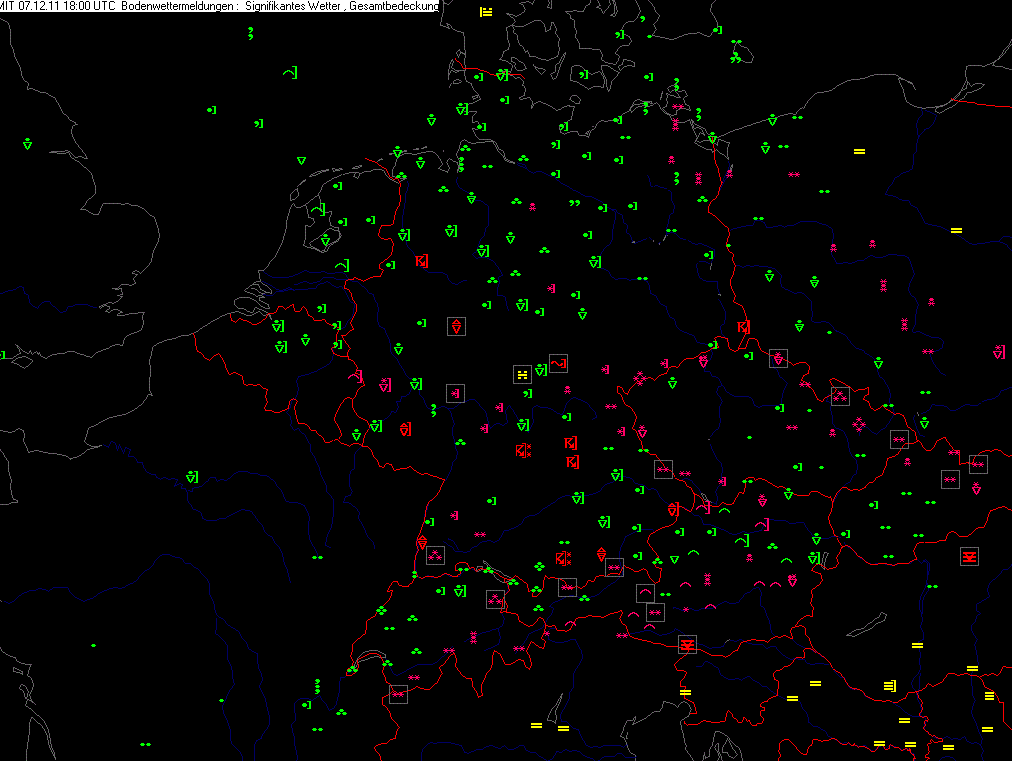This screenshot has width=1012, height=761.
Task: Click the yellow fog symbol at top edge
Action: tap(486, 12)
